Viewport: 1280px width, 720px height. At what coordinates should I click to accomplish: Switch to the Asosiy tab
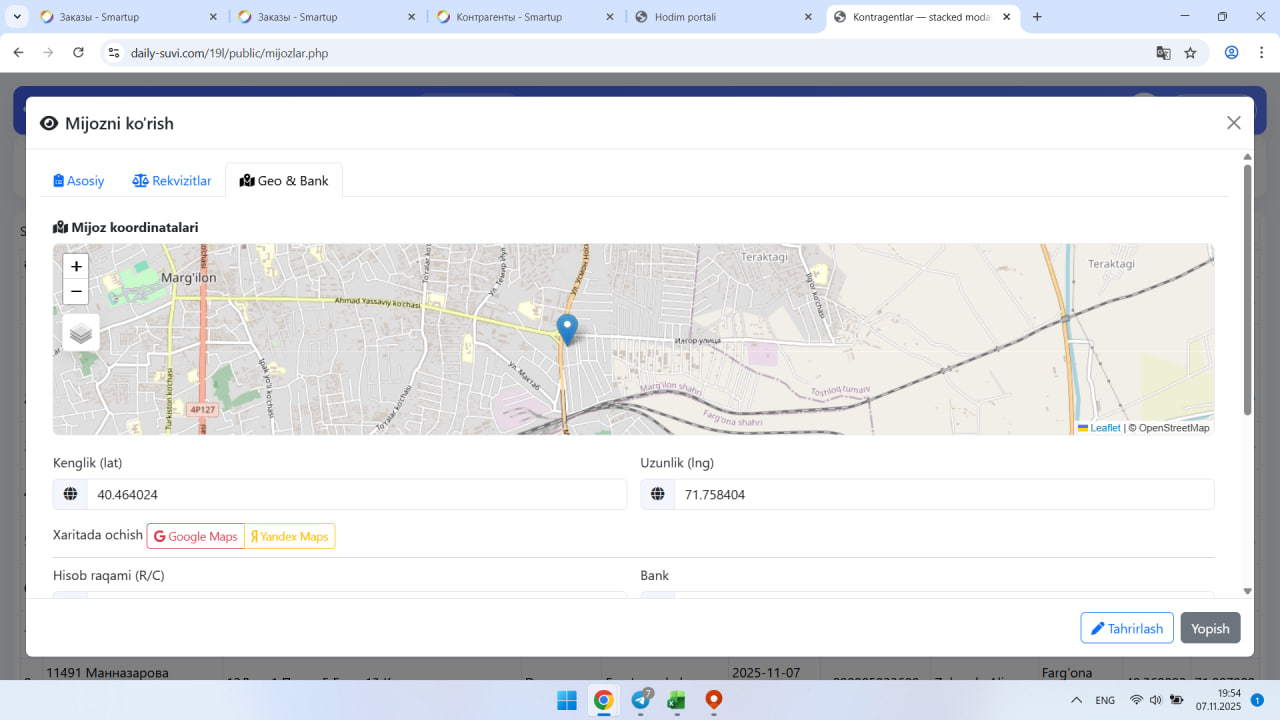tap(79, 181)
